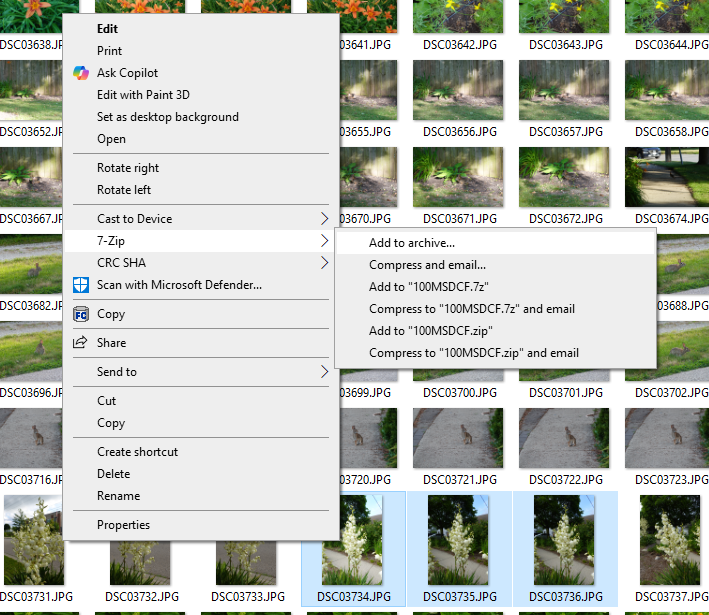The height and width of the screenshot is (615, 709).
Task: Choose Set as desktop background
Action: tap(201, 117)
